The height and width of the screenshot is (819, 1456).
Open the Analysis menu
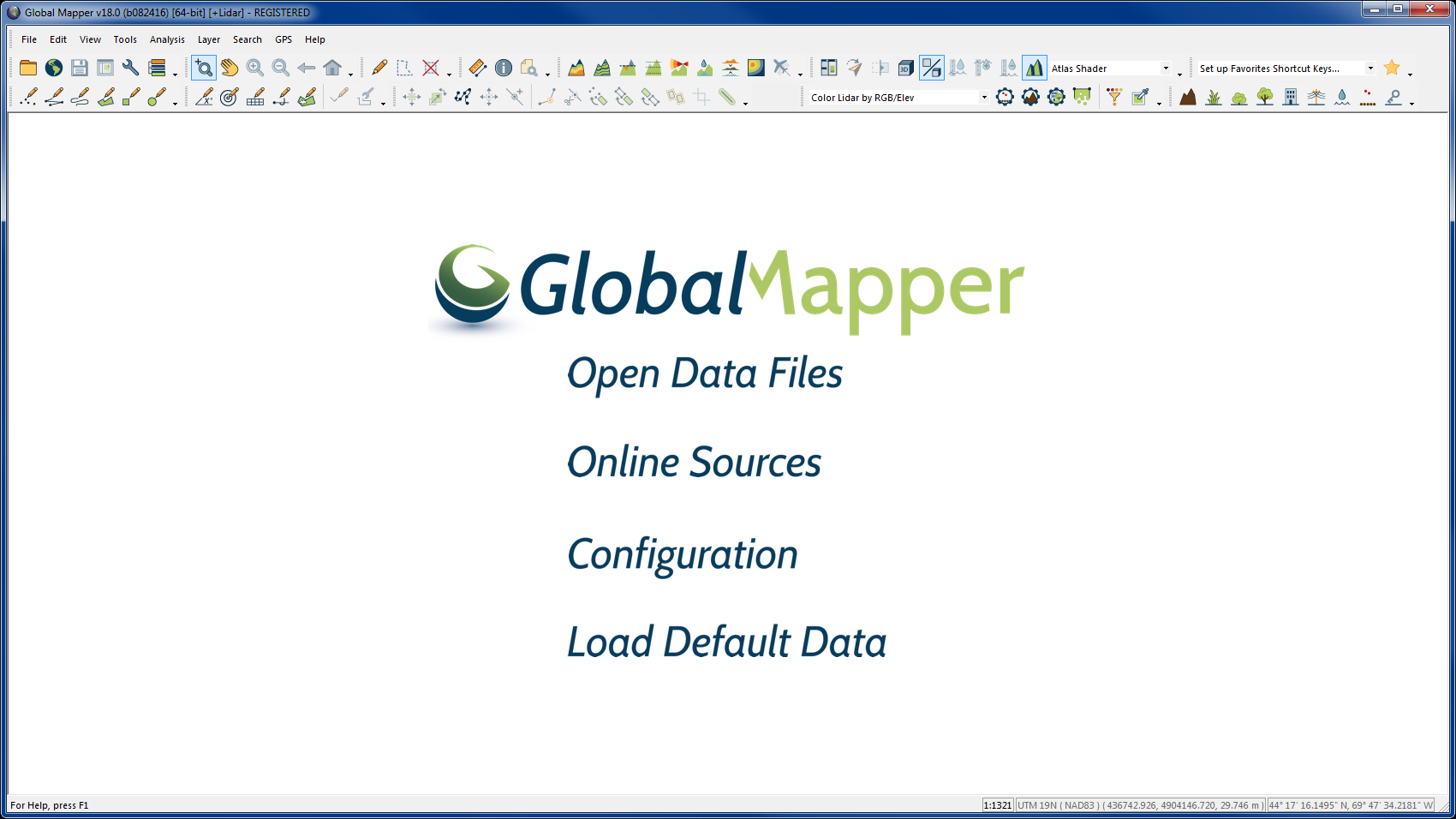pyautogui.click(x=167, y=39)
